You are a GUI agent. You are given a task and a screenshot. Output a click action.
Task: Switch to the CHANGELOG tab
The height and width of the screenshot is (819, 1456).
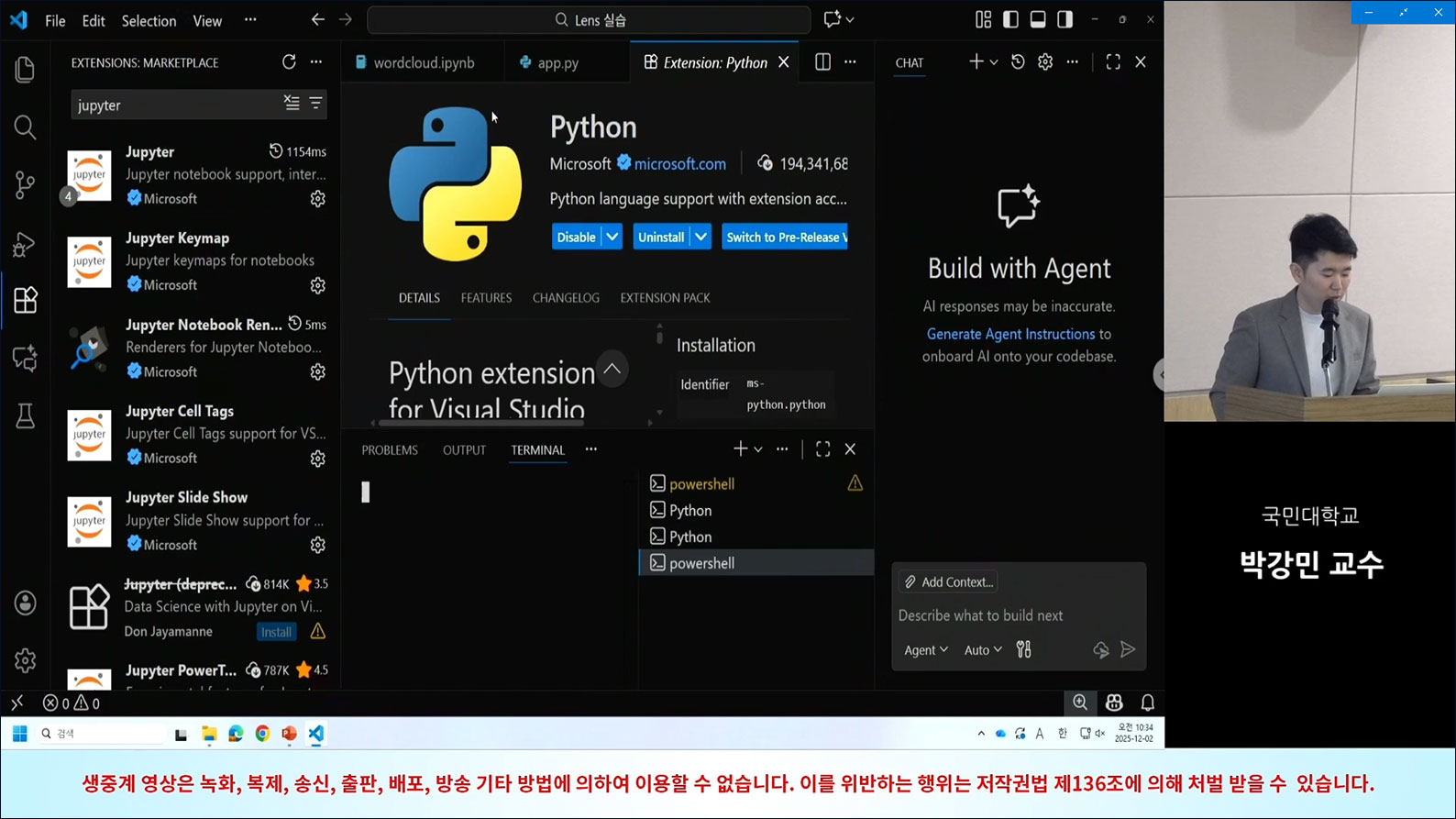pos(566,298)
